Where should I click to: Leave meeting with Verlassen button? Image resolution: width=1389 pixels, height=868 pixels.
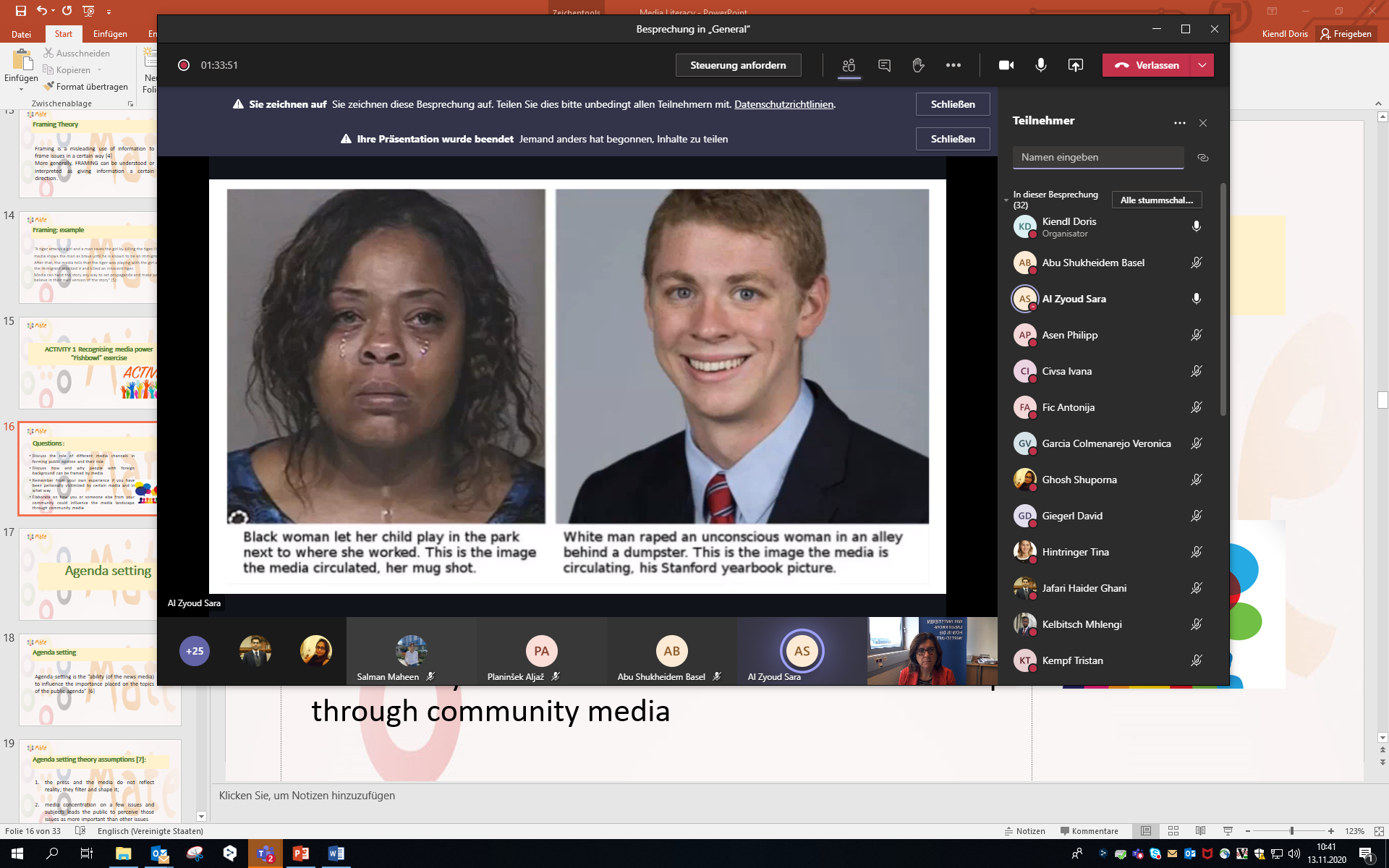tap(1147, 65)
